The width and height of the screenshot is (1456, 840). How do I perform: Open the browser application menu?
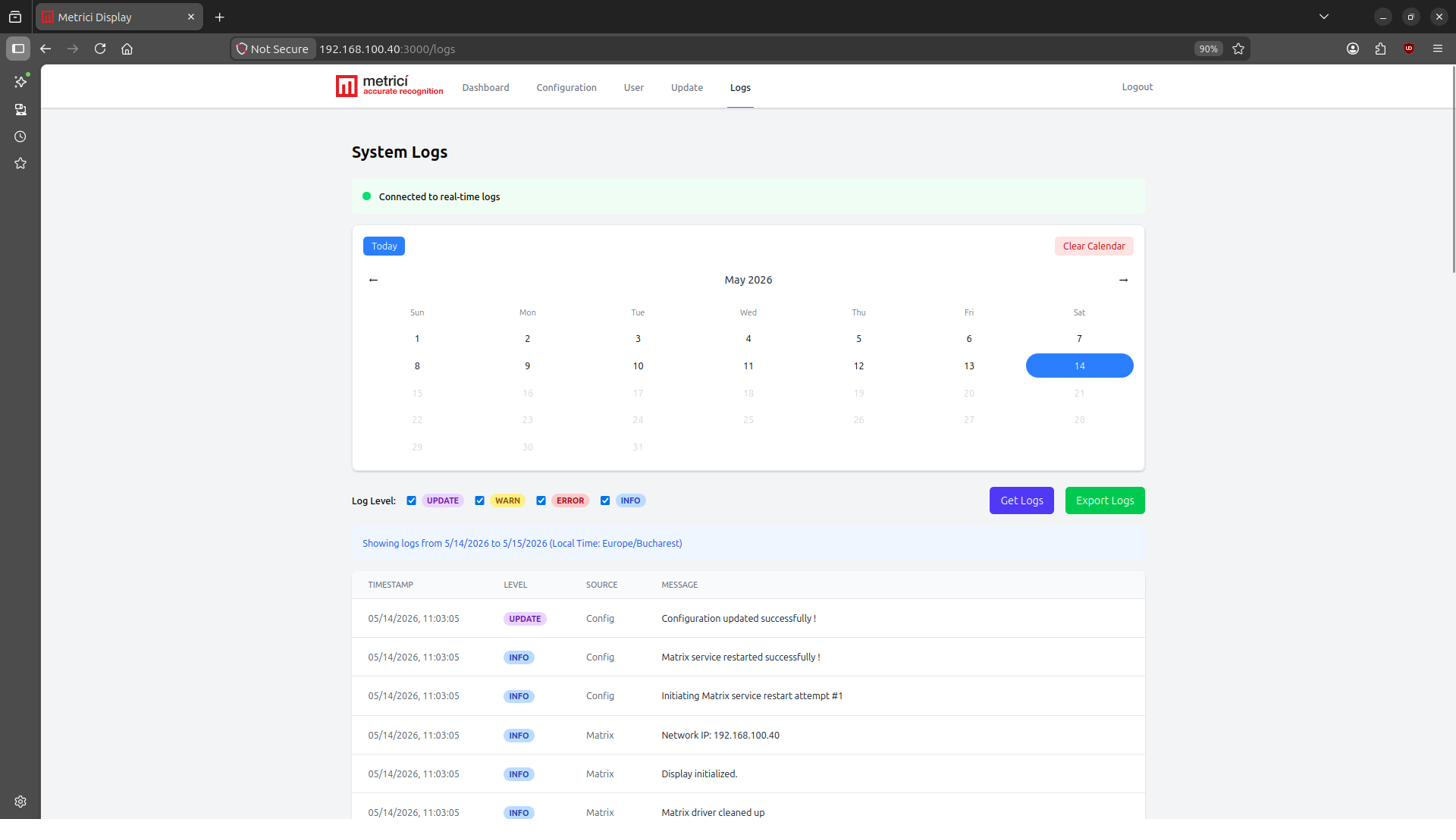[1438, 48]
